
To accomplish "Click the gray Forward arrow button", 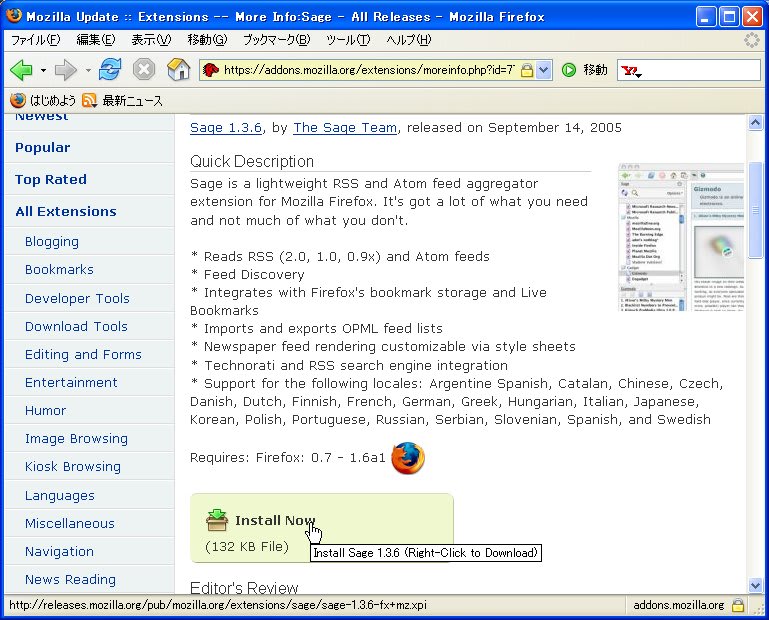I will point(66,70).
